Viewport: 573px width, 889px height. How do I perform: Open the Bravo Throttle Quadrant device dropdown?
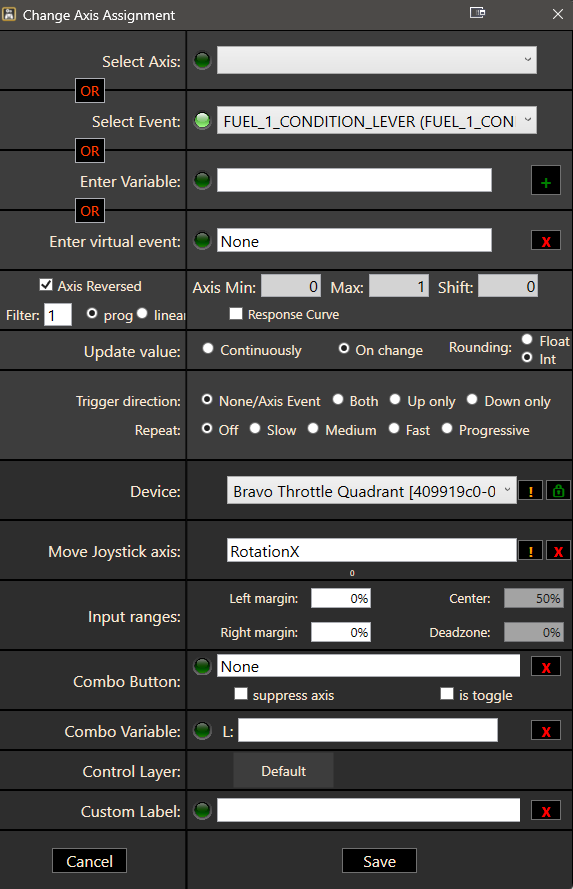(x=371, y=490)
